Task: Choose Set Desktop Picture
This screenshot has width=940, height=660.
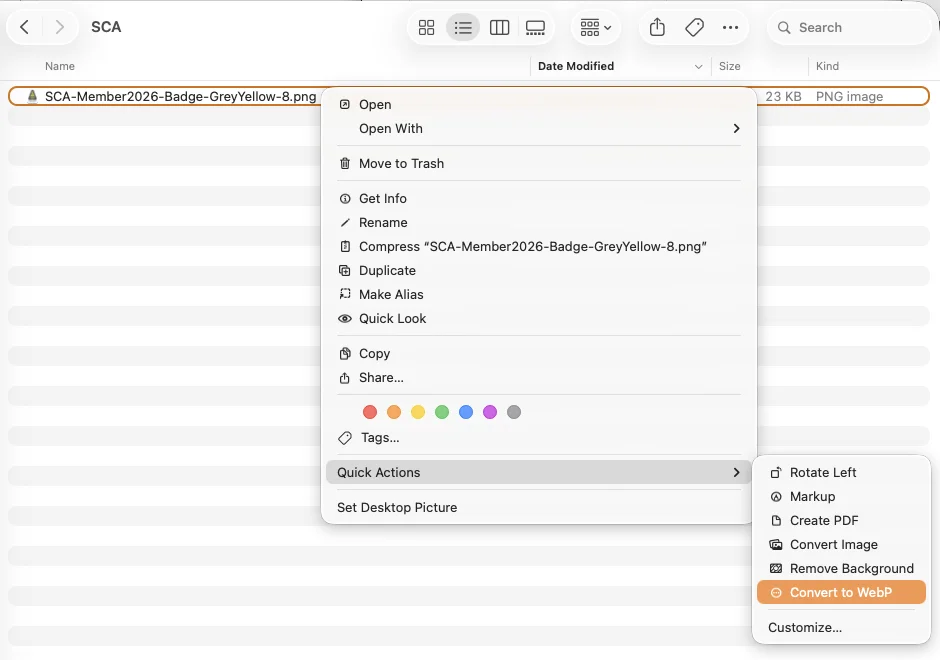Action: pyautogui.click(x=396, y=507)
